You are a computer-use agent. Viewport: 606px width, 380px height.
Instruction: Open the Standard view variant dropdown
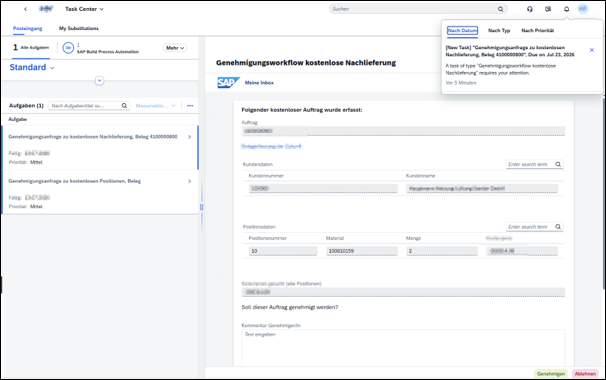(32, 67)
